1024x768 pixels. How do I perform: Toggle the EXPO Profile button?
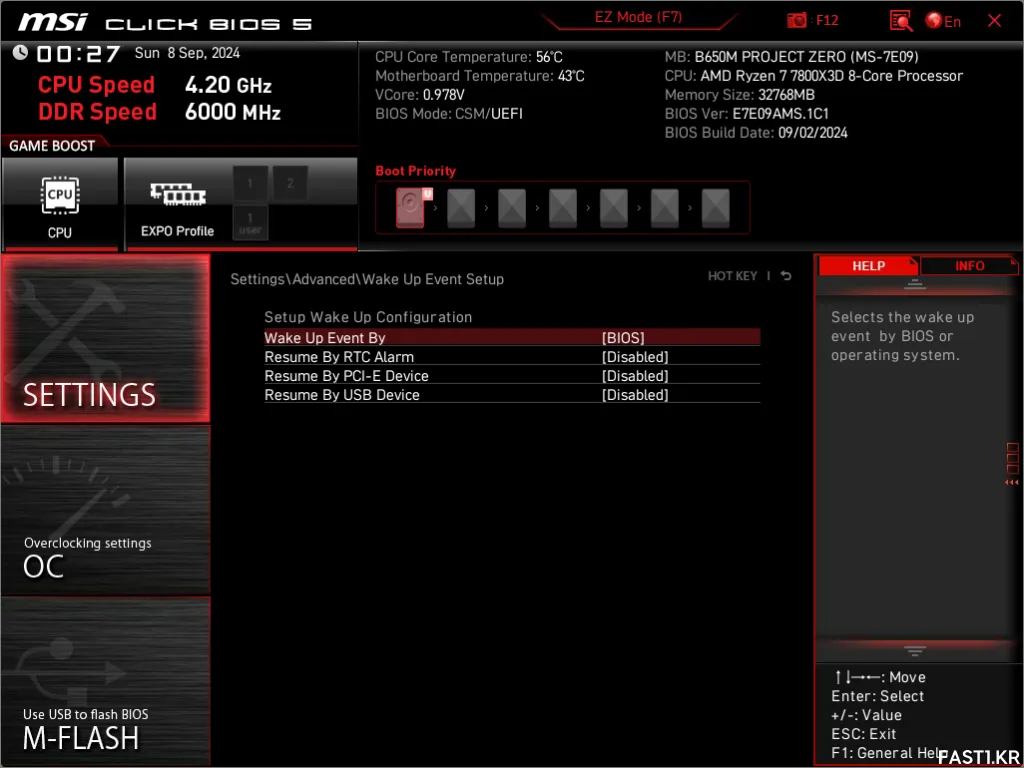pos(178,204)
